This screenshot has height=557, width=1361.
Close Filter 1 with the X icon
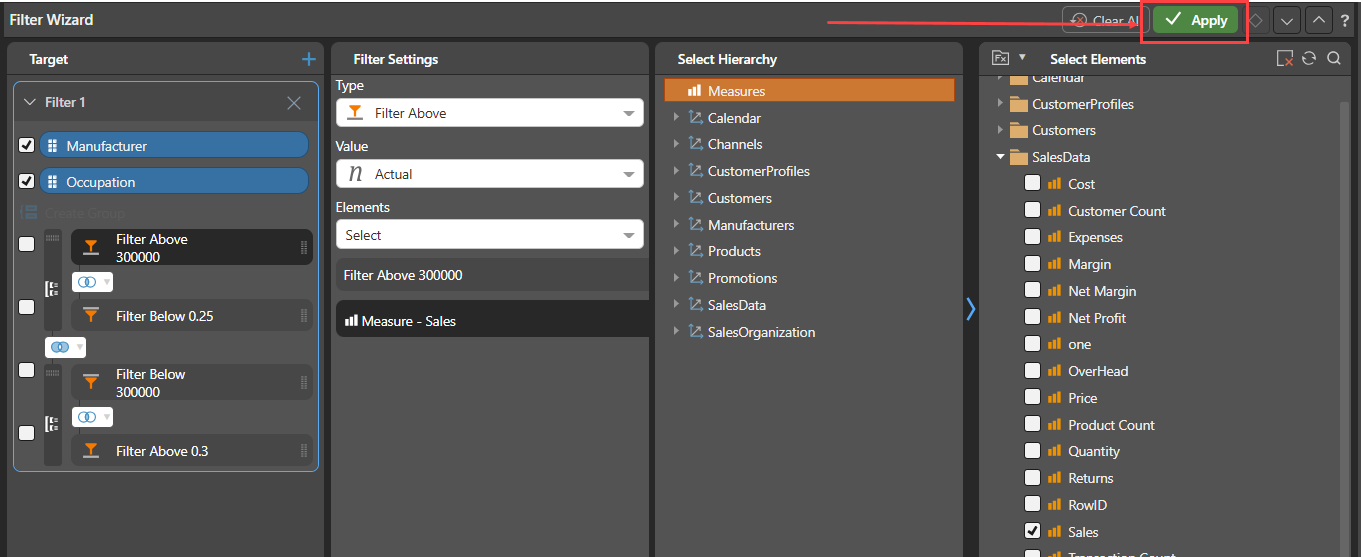click(294, 103)
